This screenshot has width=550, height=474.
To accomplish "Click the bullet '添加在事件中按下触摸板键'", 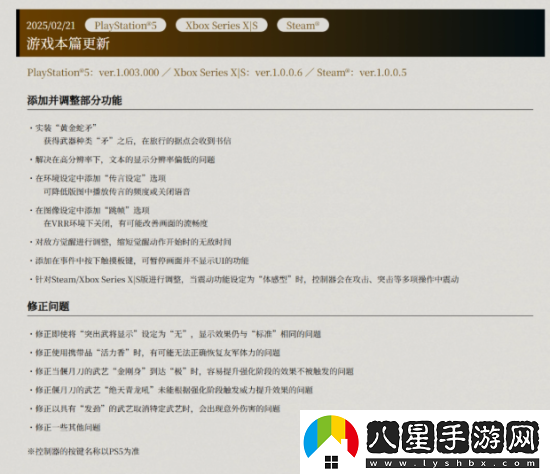I will 139,260.
